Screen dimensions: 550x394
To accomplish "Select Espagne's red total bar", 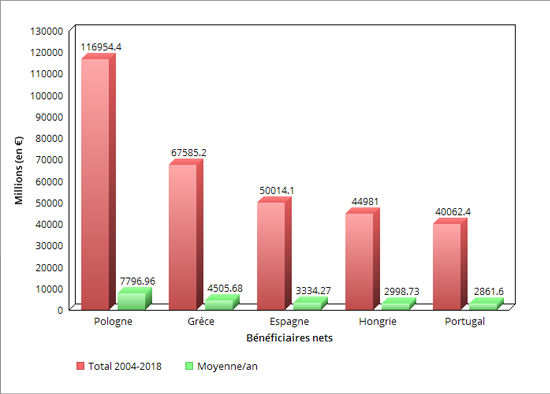I will (x=271, y=256).
